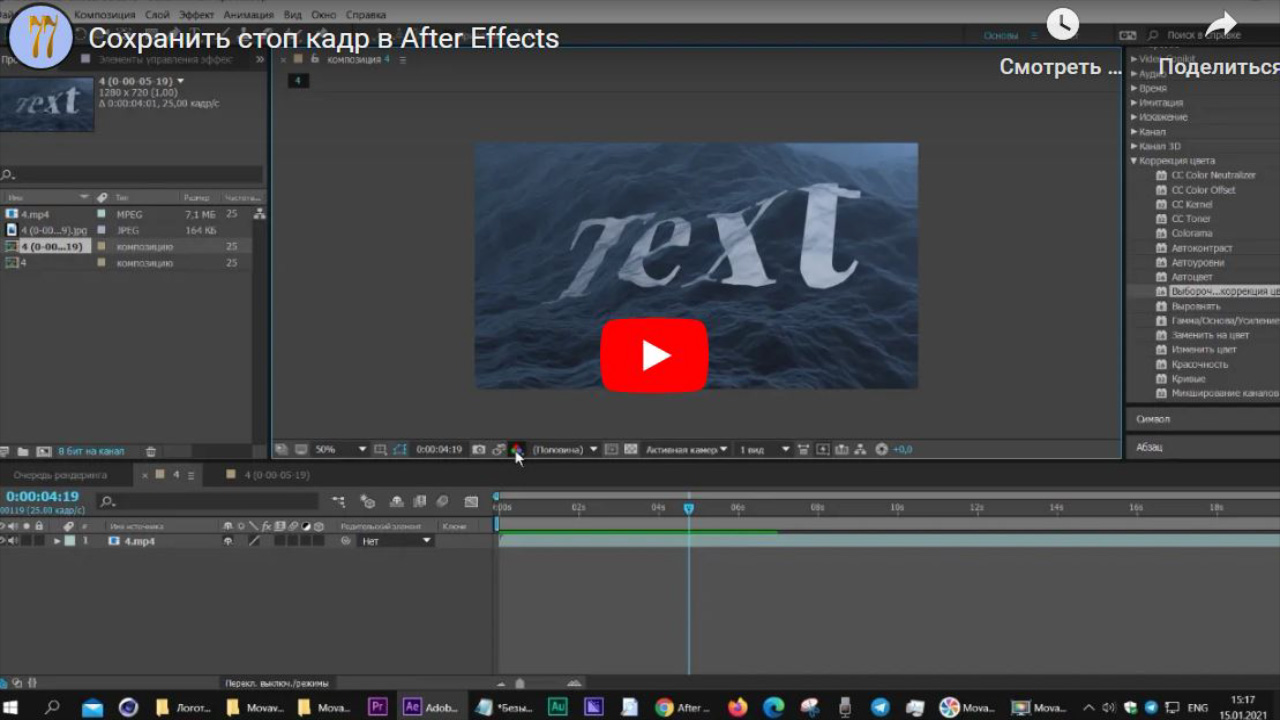Click the composition flowchart icon in viewer

861,450
